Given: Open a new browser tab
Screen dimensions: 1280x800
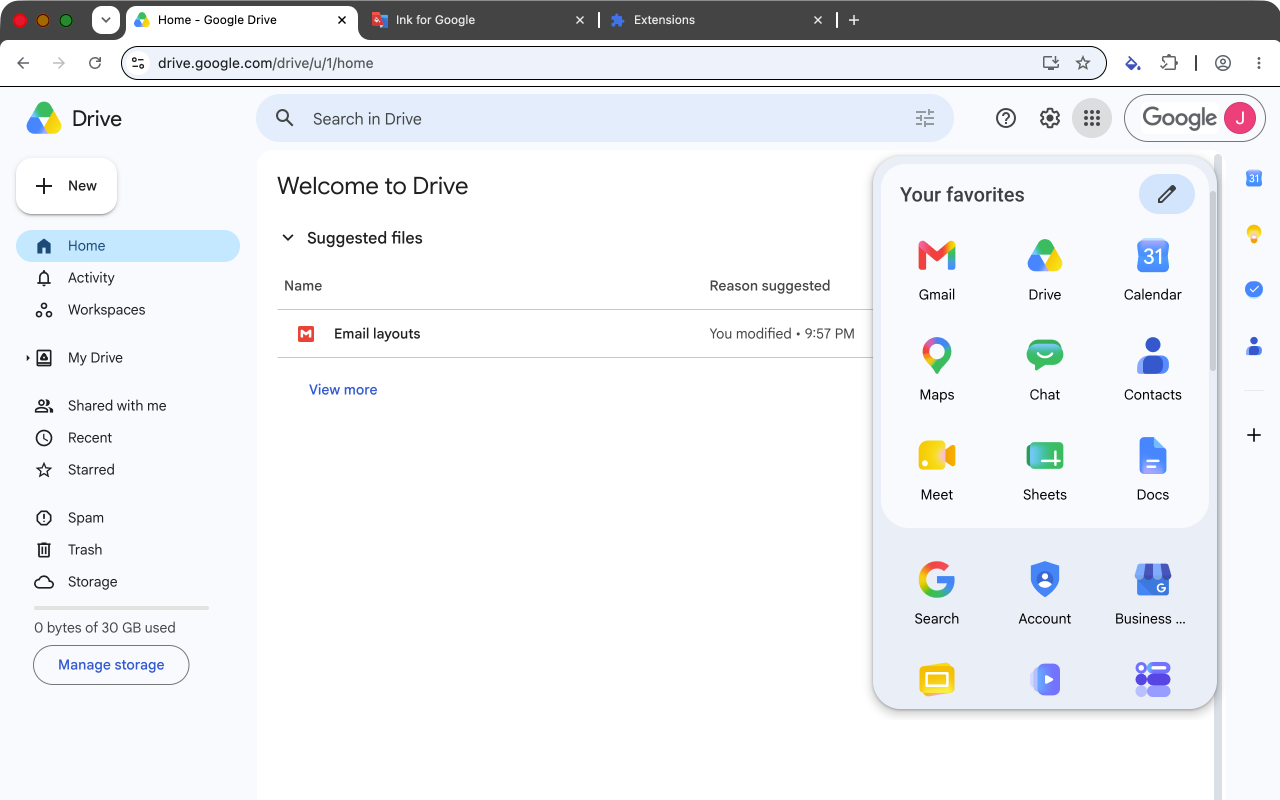Looking at the screenshot, I should point(854,20).
